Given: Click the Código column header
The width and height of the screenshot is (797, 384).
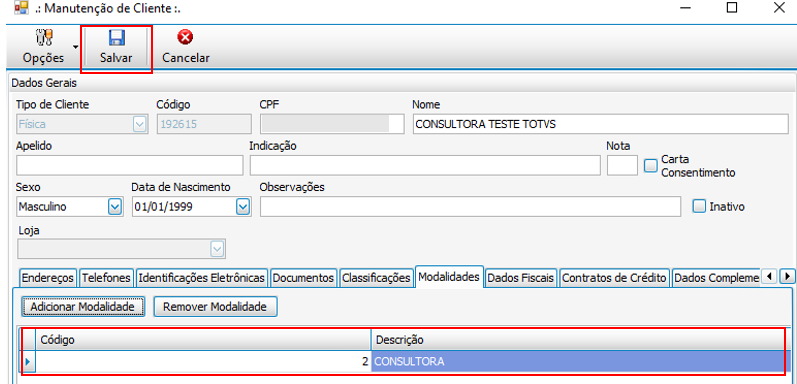Looking at the screenshot, I should (203, 340).
